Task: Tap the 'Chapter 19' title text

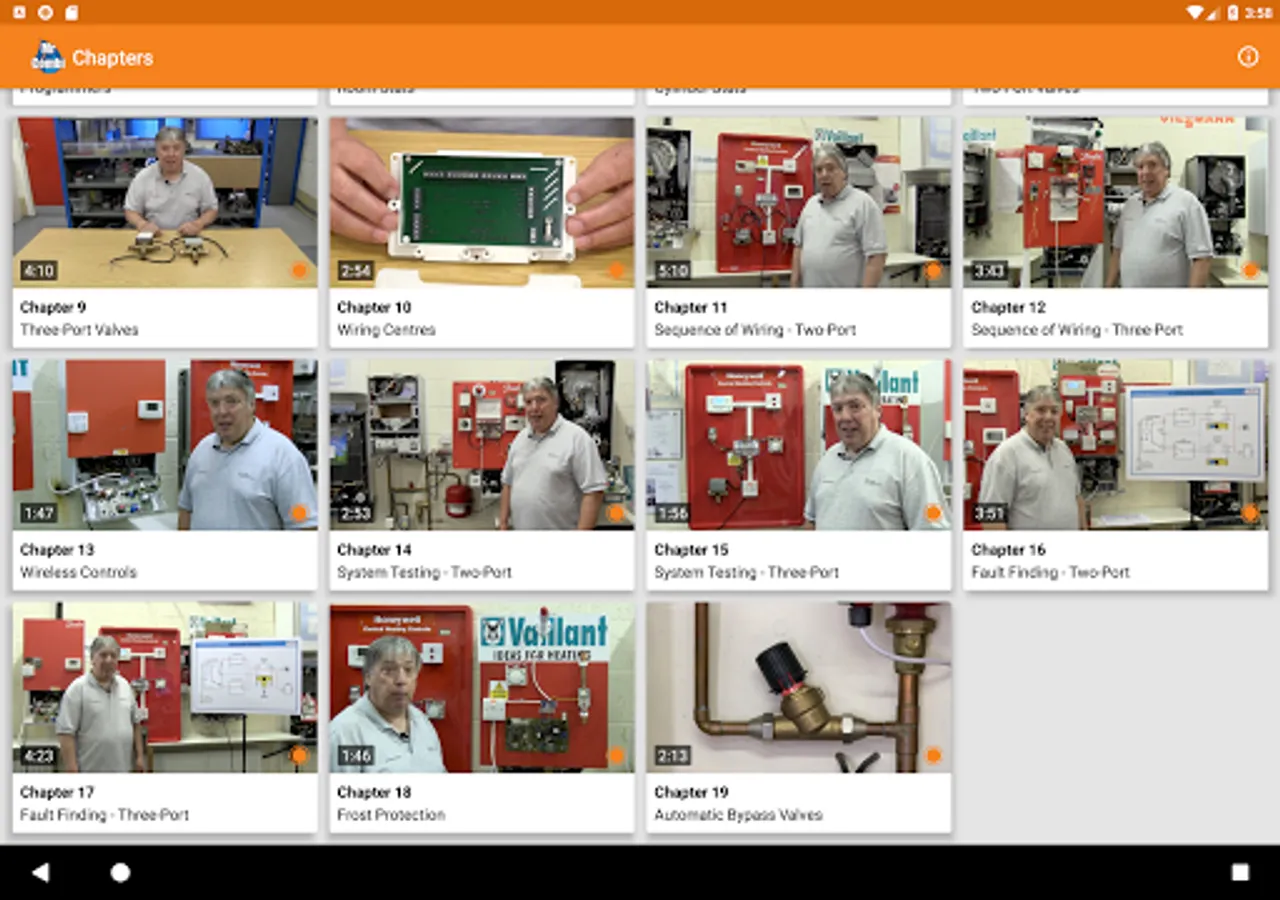Action: click(x=691, y=792)
